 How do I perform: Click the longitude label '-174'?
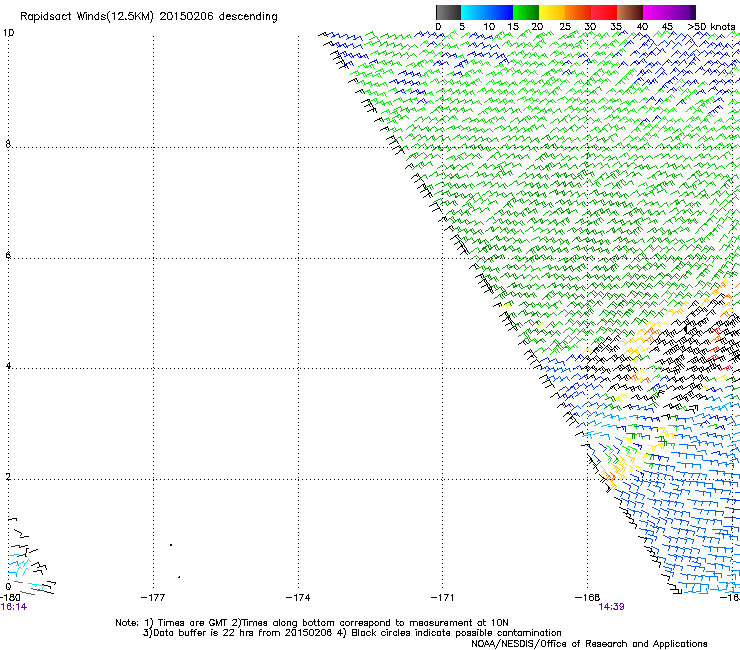(x=298, y=597)
